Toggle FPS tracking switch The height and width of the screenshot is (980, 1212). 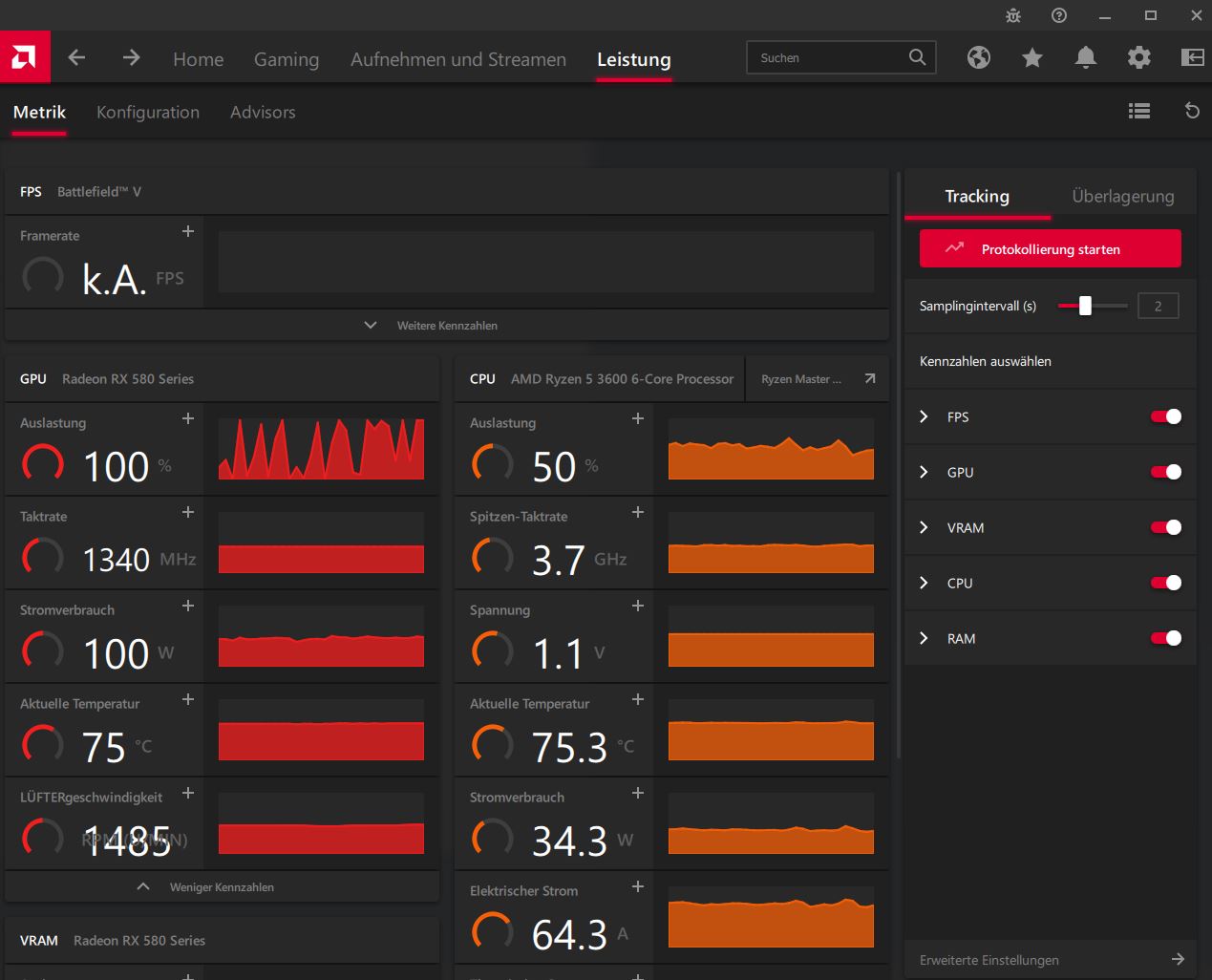[x=1166, y=416]
